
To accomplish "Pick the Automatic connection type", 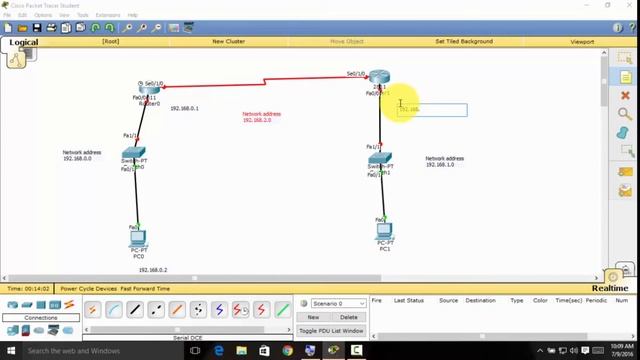I will 93,310.
